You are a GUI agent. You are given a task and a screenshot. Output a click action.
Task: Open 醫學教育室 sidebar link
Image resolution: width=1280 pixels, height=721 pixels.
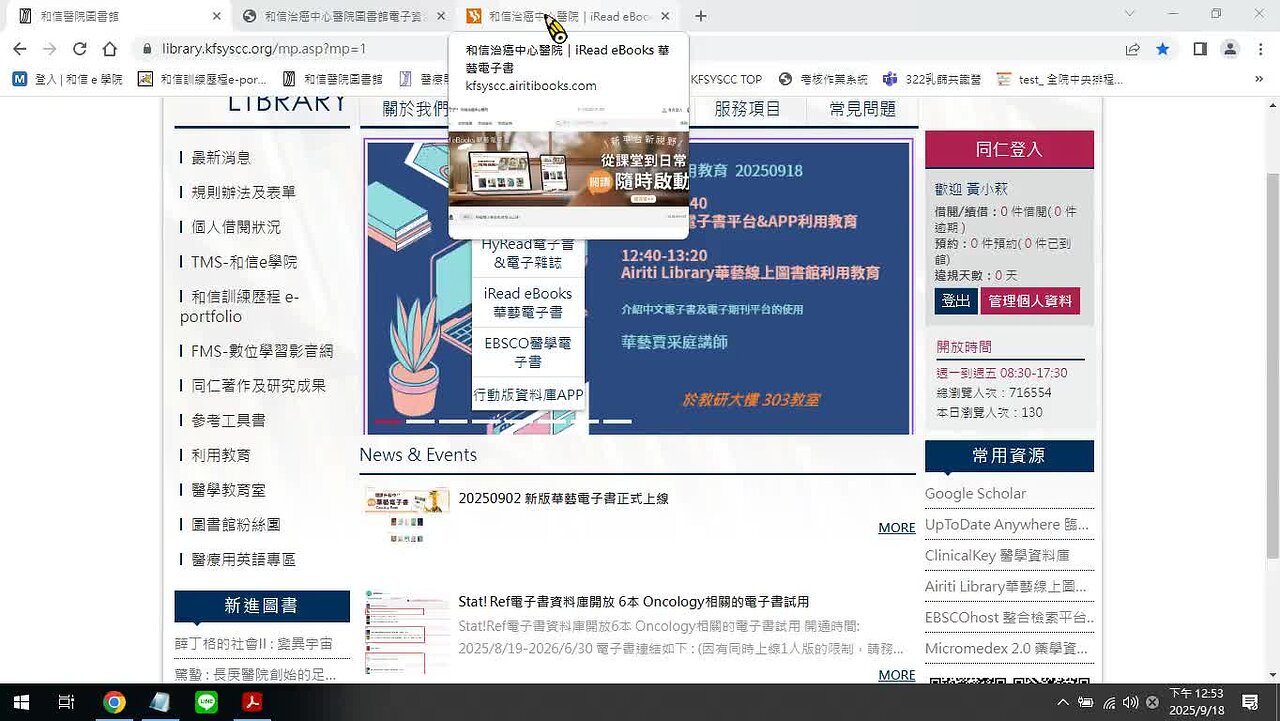228,490
